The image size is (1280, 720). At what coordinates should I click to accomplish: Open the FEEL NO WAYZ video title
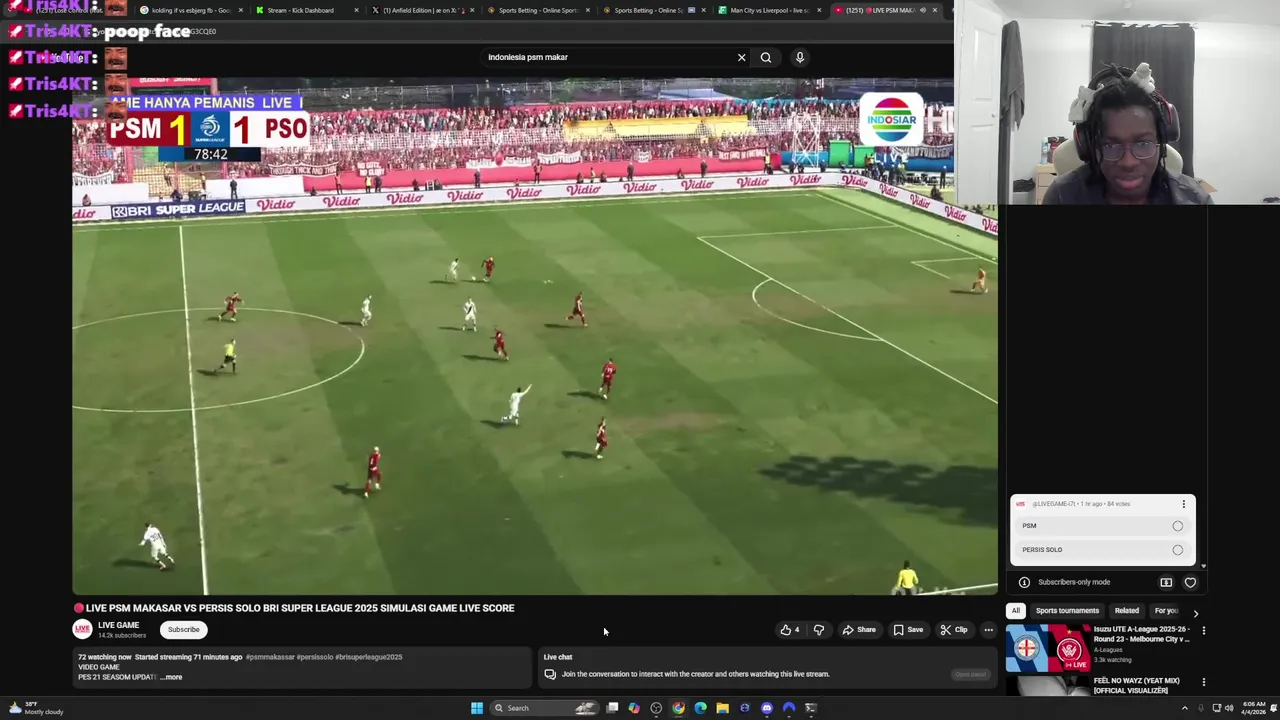(1136, 685)
